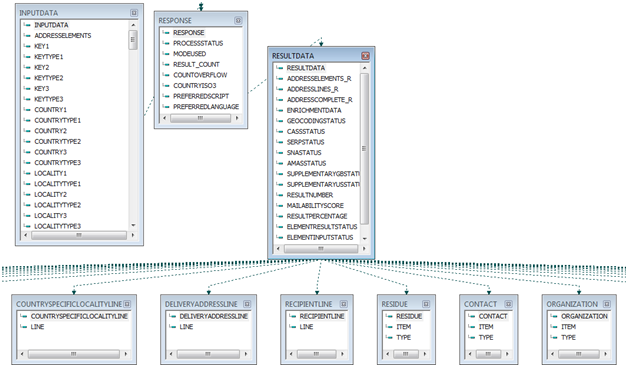Select MAILABILITYSCORE field in RESULTDATA

(315, 206)
